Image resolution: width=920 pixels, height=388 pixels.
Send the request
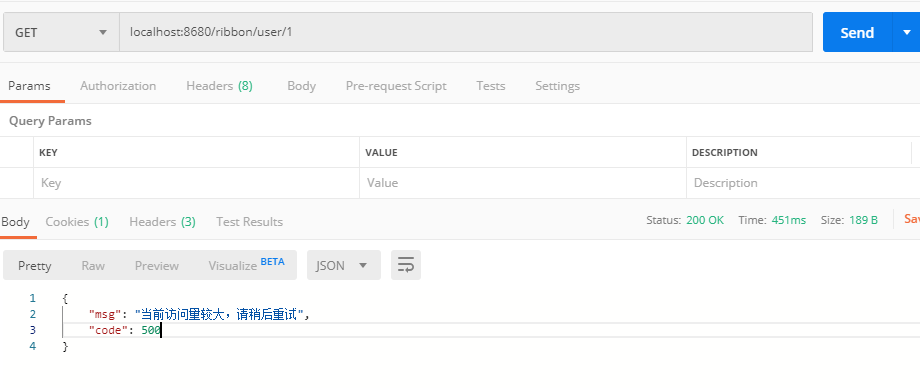[x=857, y=32]
